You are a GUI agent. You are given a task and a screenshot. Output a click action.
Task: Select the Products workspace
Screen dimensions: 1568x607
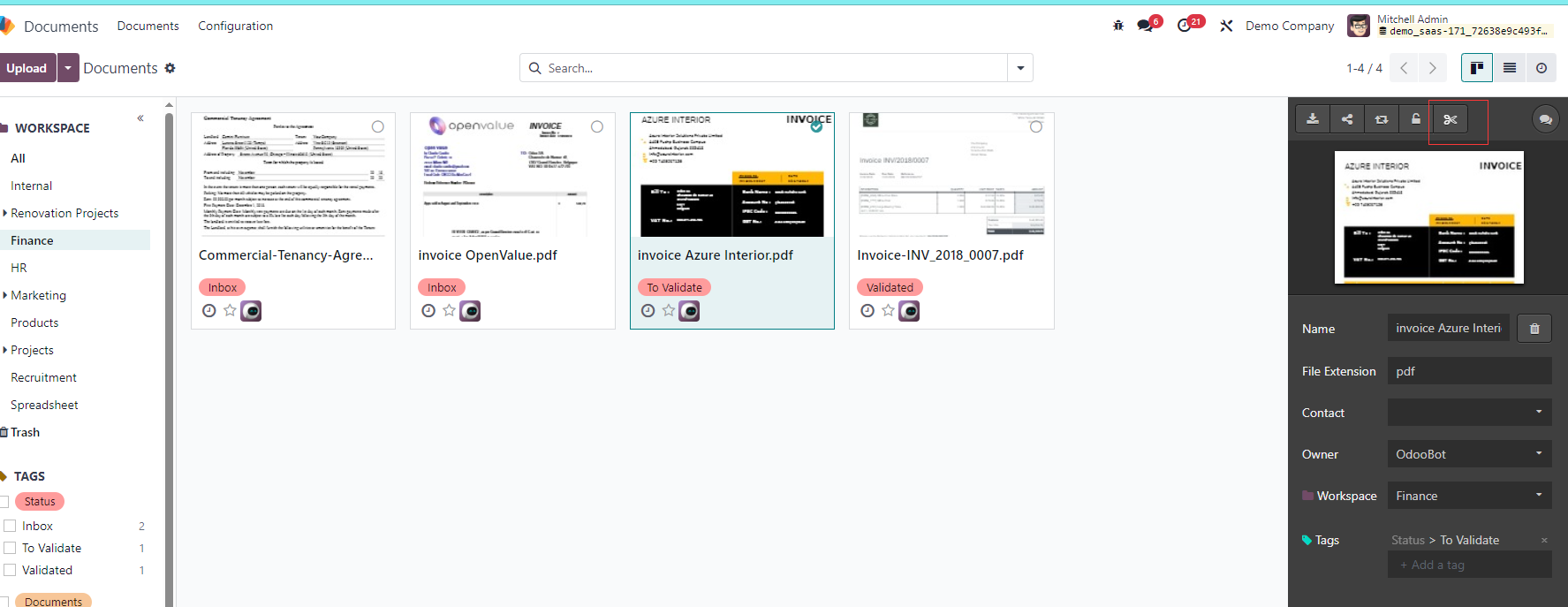(34, 322)
